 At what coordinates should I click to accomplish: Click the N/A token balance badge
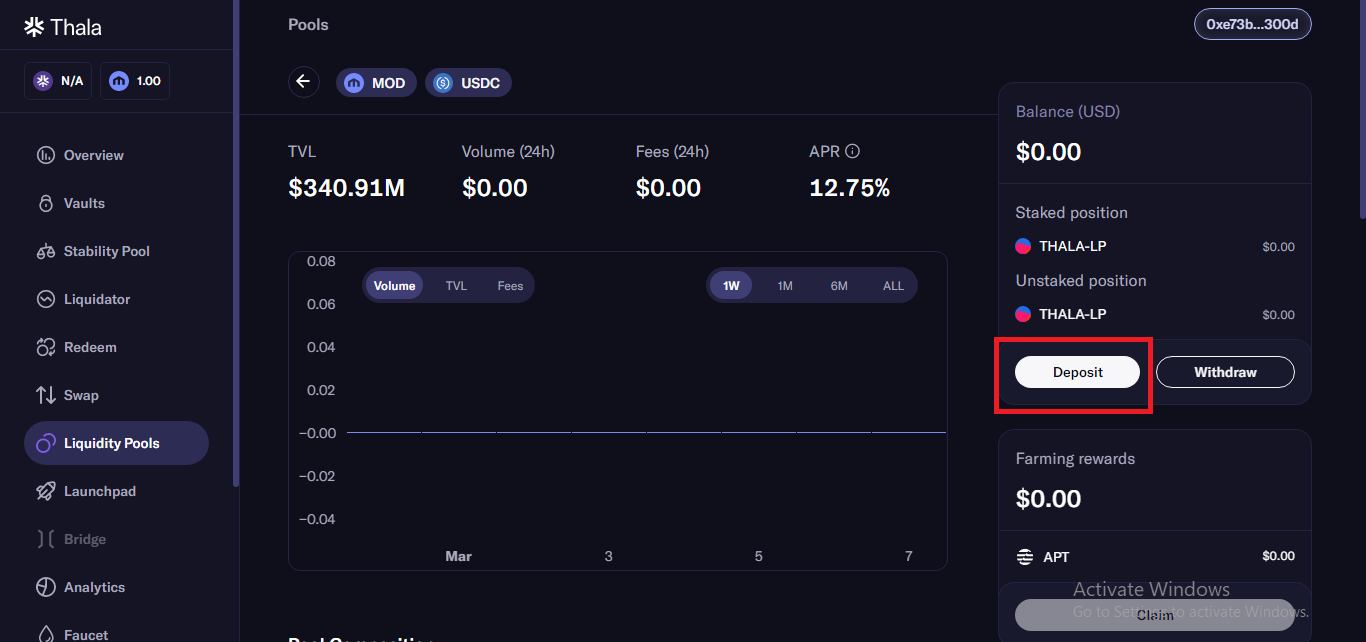pos(58,81)
